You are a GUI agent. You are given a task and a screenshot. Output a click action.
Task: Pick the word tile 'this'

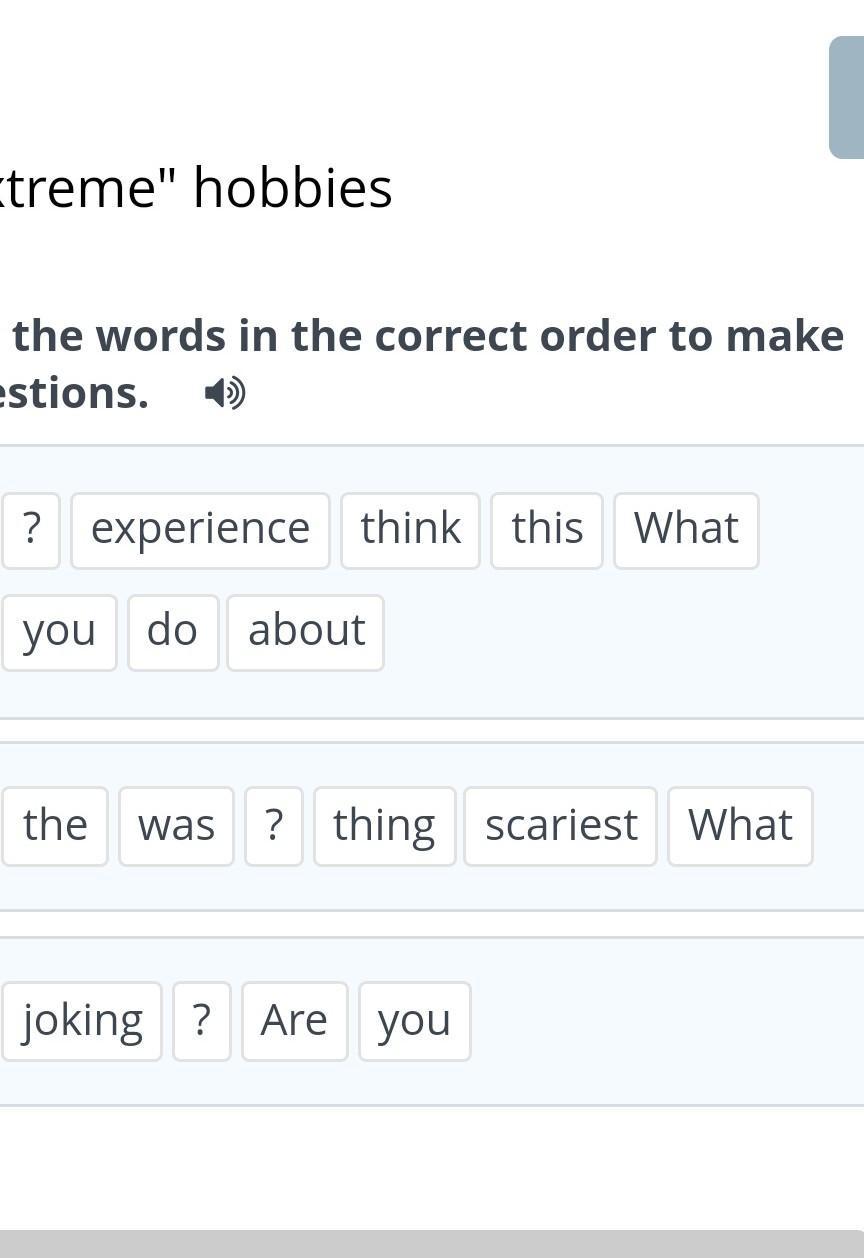point(547,530)
